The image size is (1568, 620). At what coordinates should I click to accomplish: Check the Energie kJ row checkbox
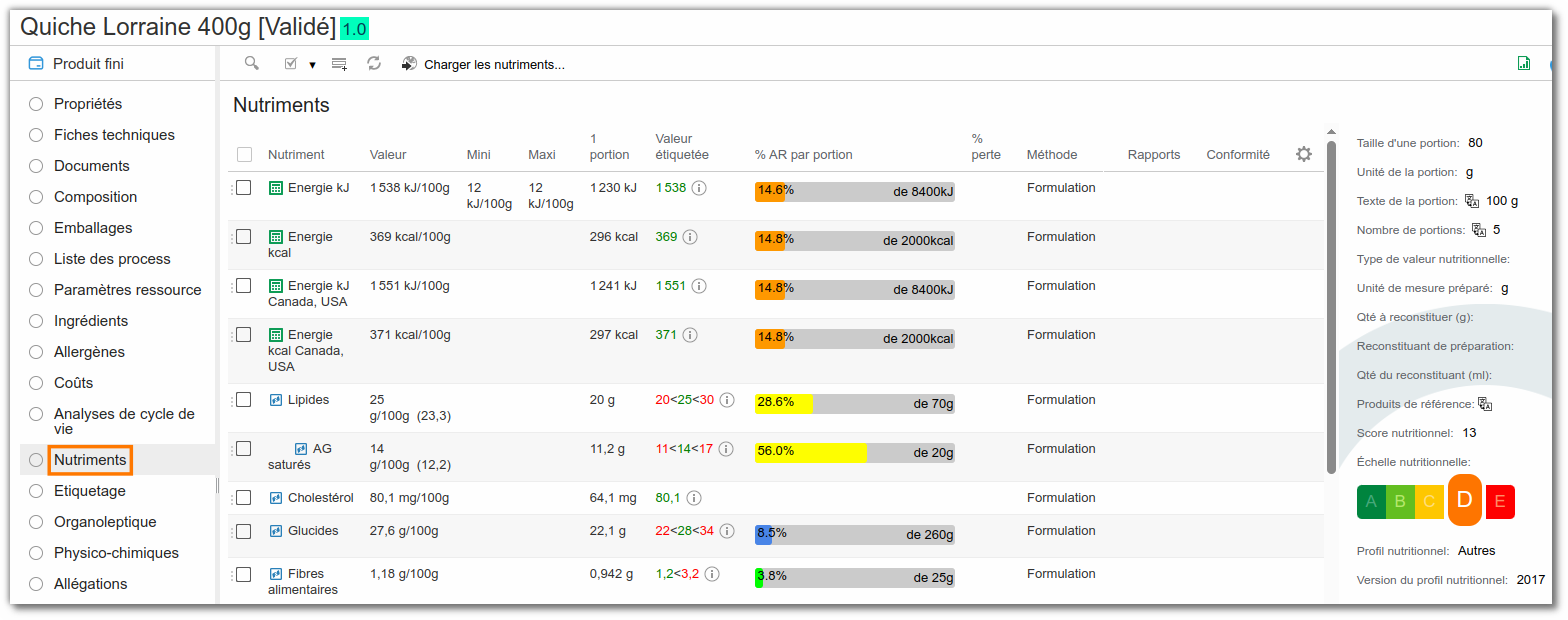coord(243,188)
